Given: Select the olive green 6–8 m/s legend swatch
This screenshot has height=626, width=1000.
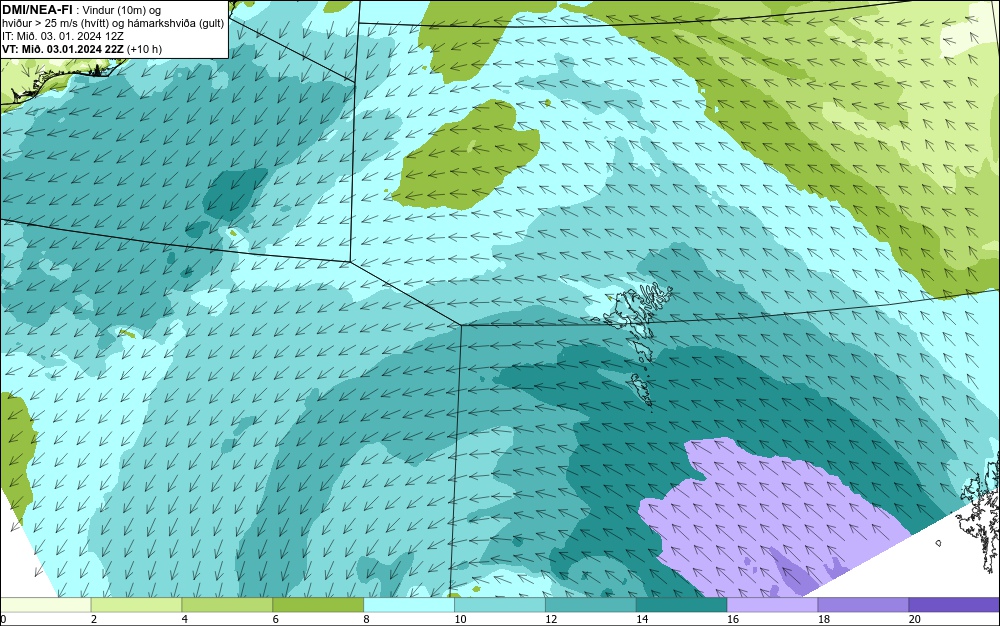Looking at the screenshot, I should [x=318, y=604].
